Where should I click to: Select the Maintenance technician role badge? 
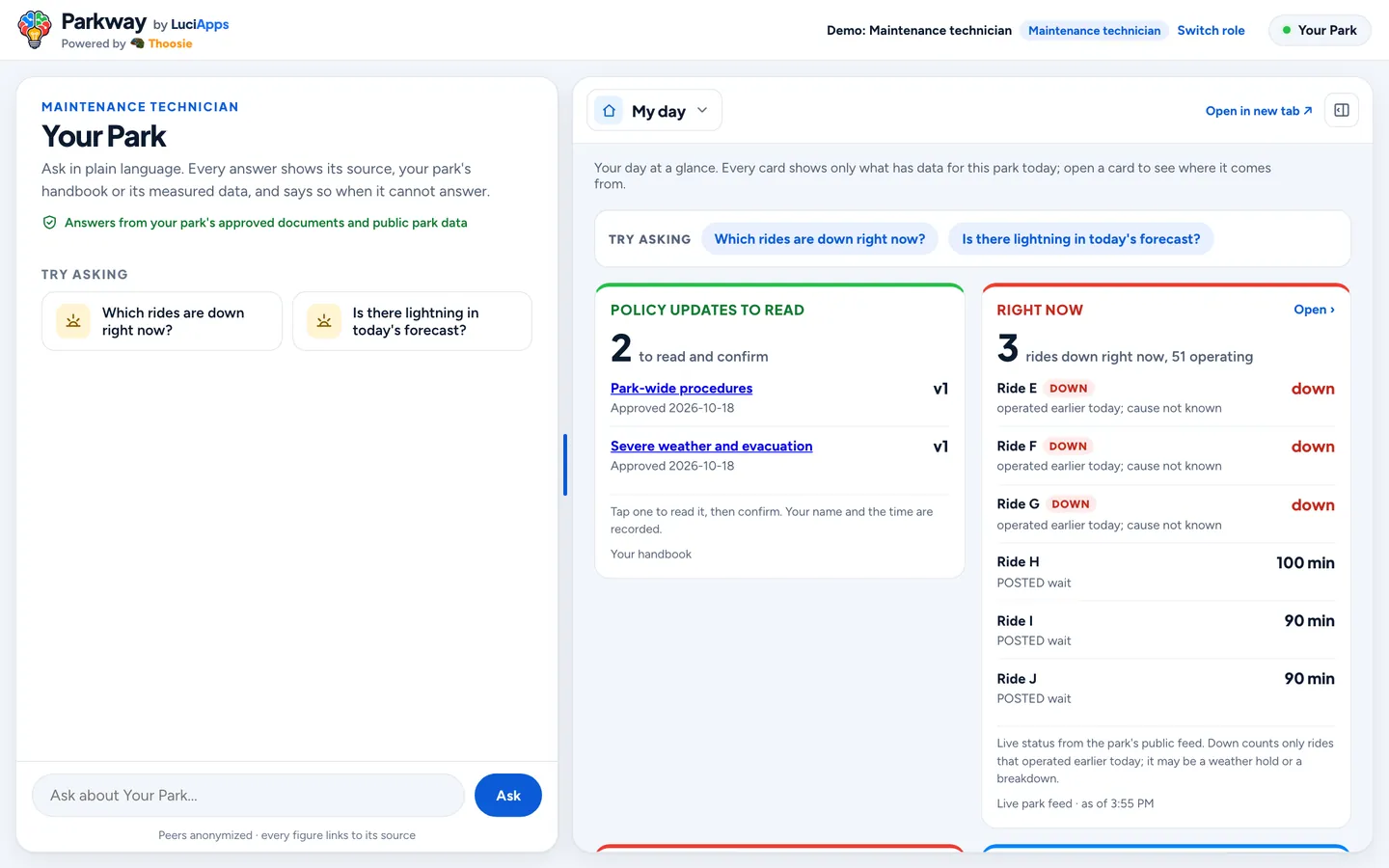1094,31
